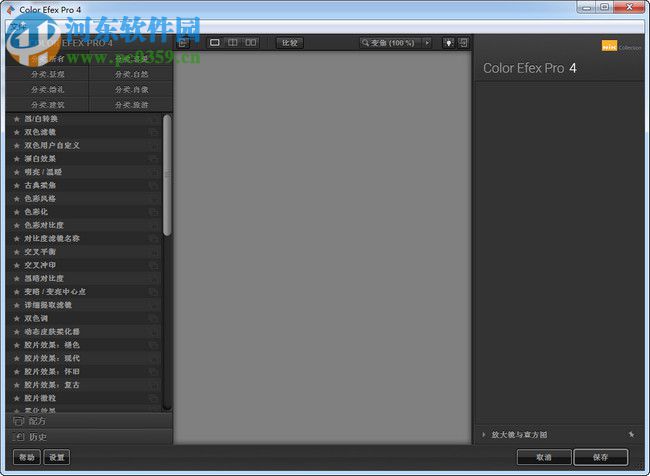Select the 色彩对比度 filter row

pos(83,225)
